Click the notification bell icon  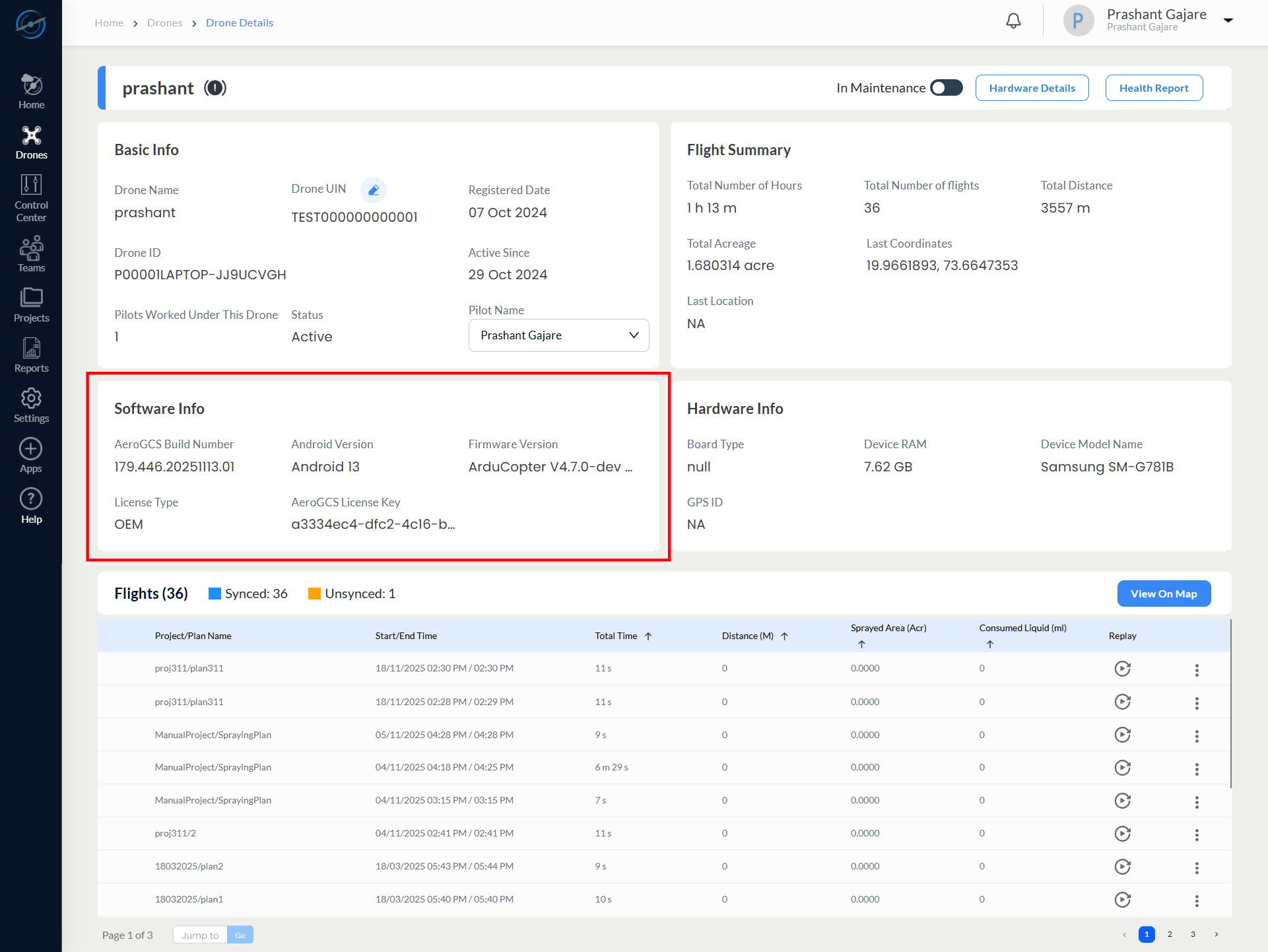(x=1013, y=21)
